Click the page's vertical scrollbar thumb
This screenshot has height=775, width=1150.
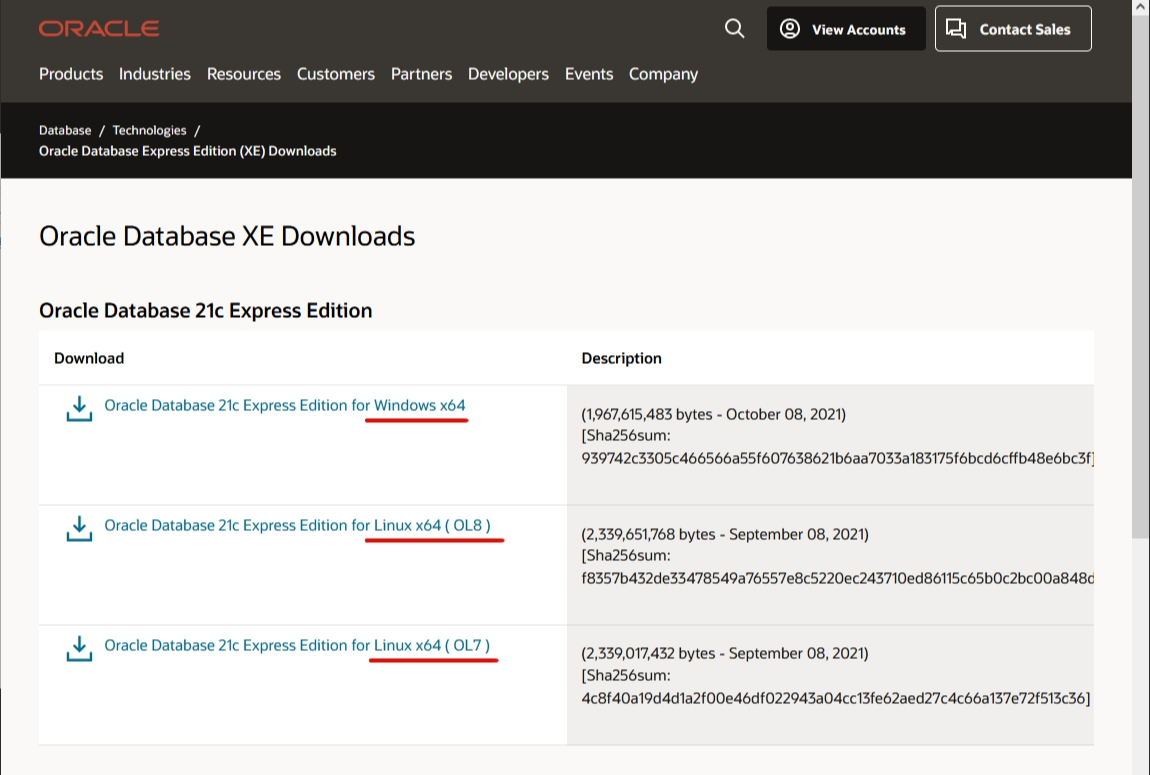tap(1141, 276)
